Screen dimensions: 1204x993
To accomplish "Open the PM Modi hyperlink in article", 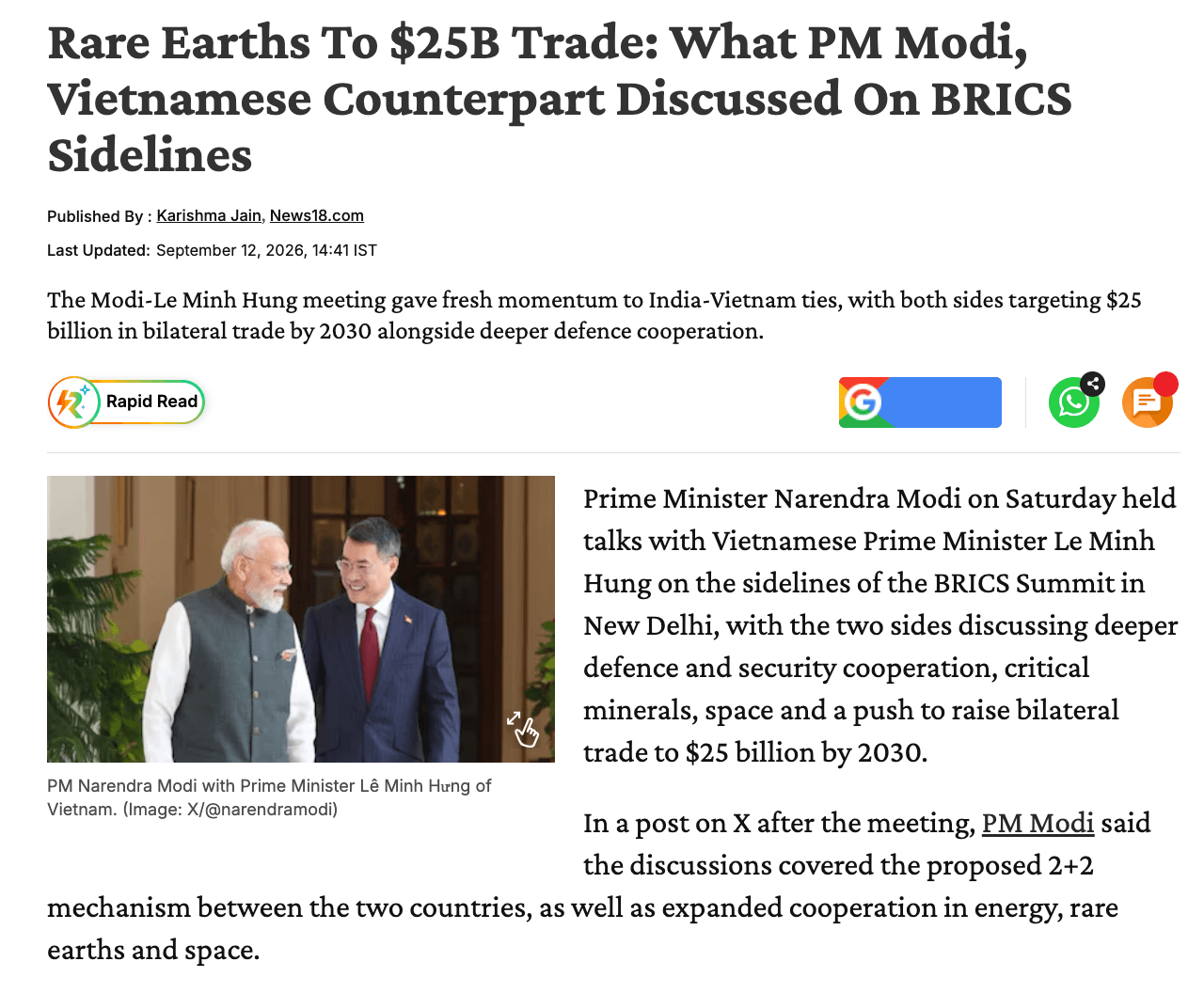I will (x=1038, y=823).
